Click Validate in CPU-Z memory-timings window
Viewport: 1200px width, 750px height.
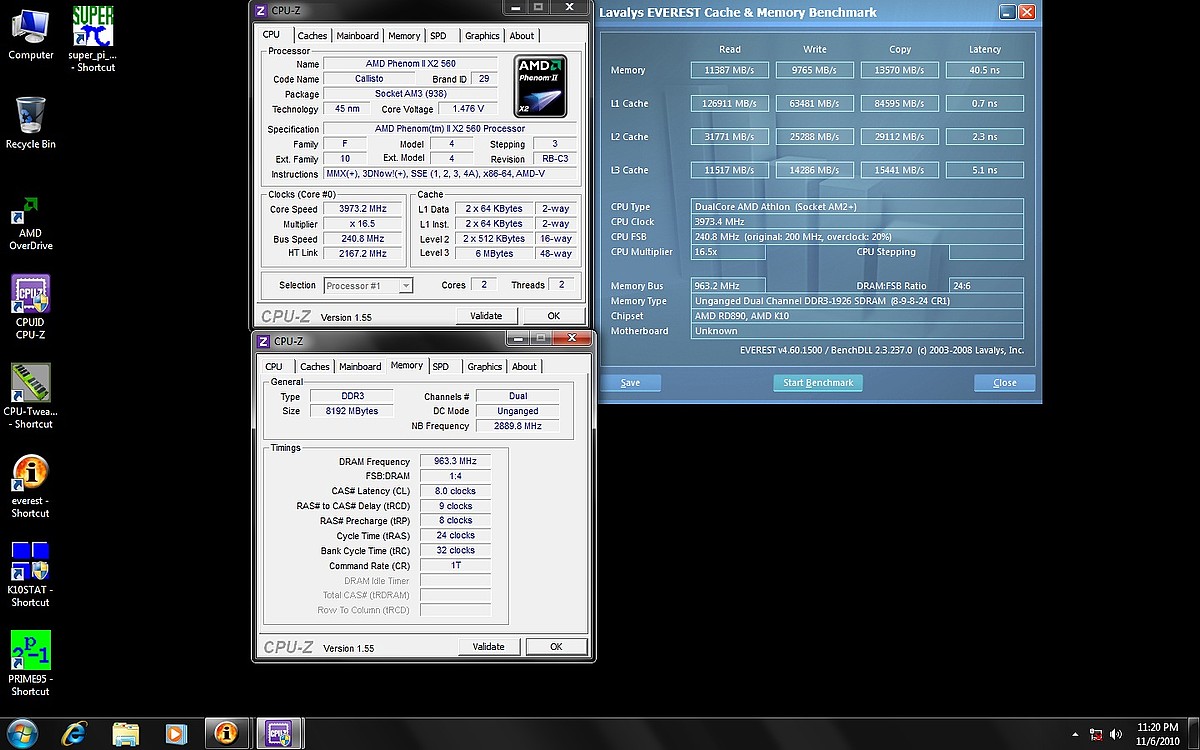click(489, 647)
